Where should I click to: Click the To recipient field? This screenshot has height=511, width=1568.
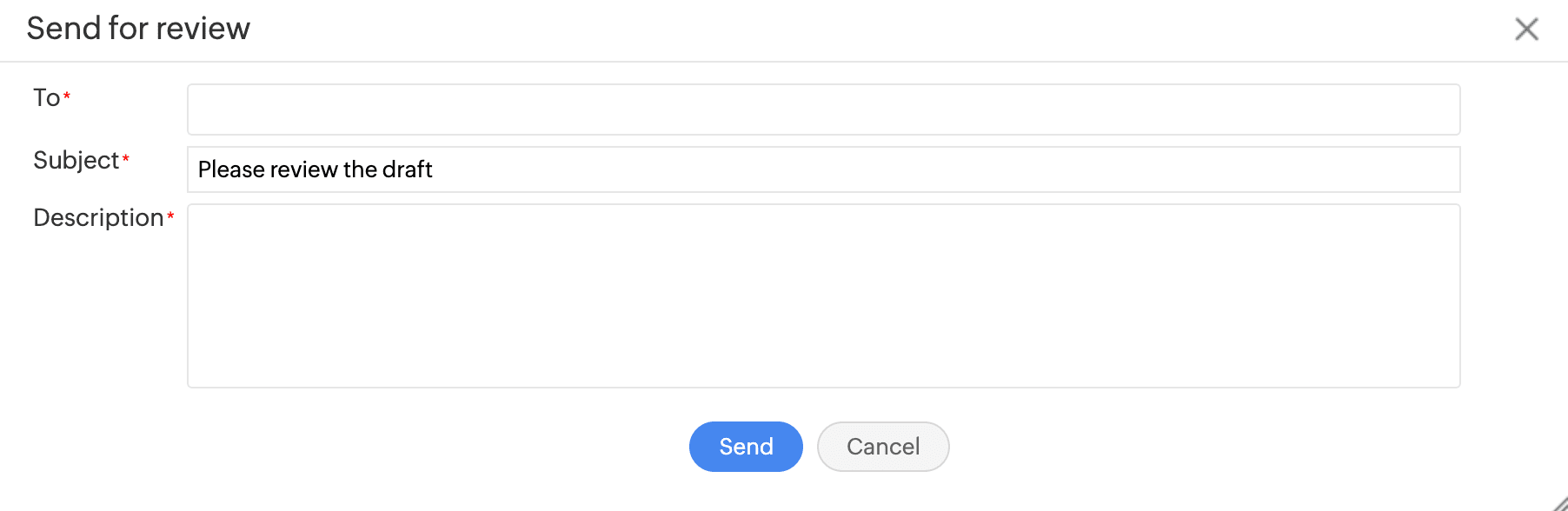coord(823,109)
